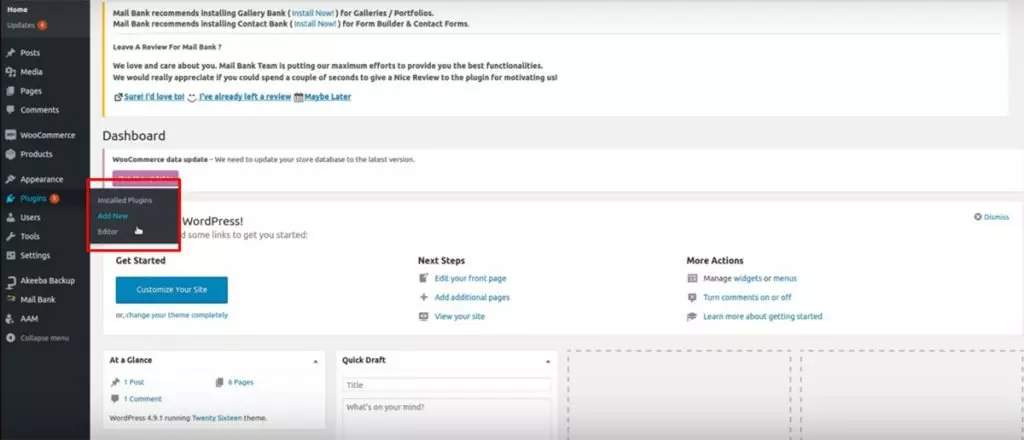1024x440 pixels.
Task: Click the Customize Your Site button
Action: [172, 290]
